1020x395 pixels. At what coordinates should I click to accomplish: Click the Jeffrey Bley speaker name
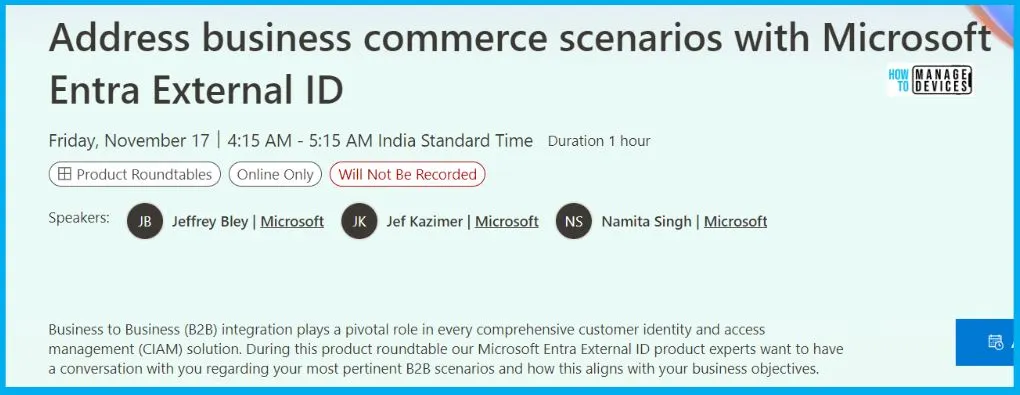tap(209, 221)
